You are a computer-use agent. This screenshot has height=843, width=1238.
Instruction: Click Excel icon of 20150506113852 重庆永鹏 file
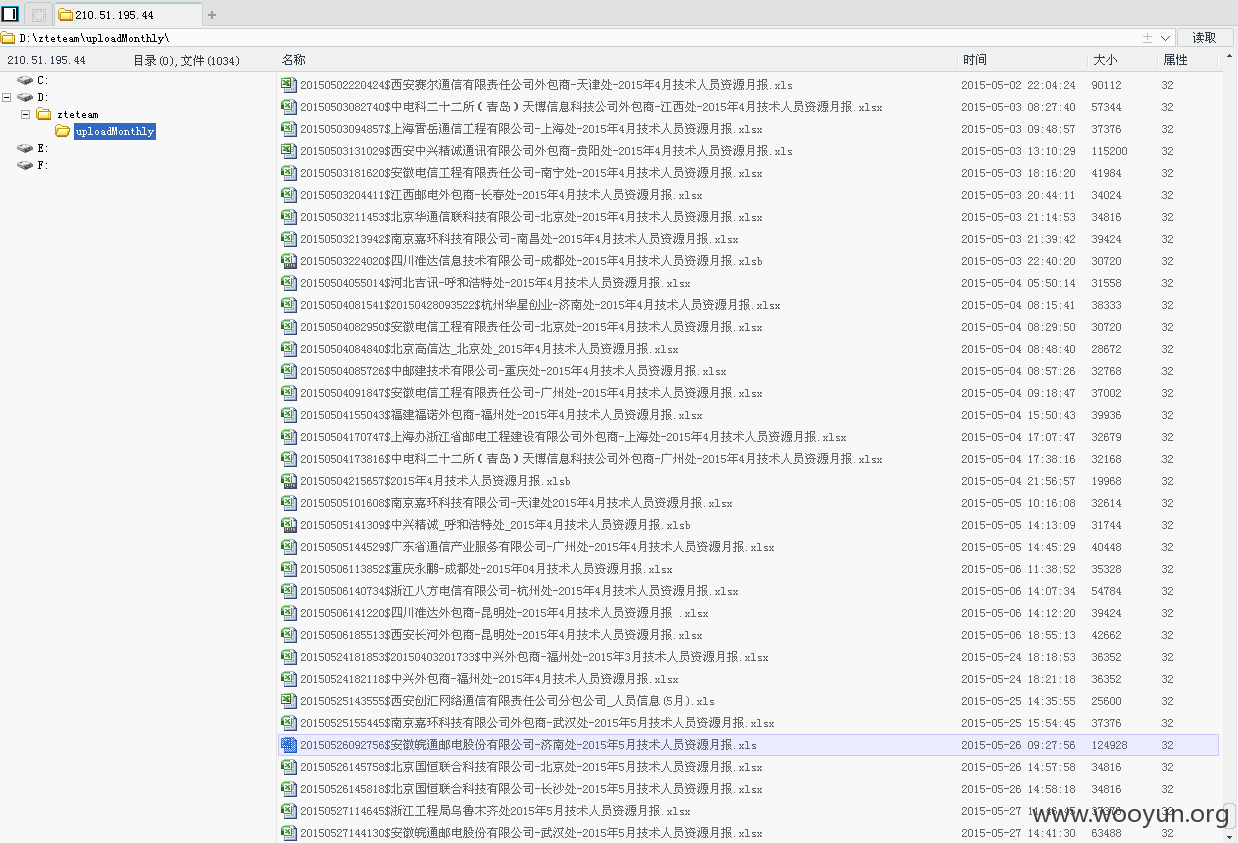(289, 569)
